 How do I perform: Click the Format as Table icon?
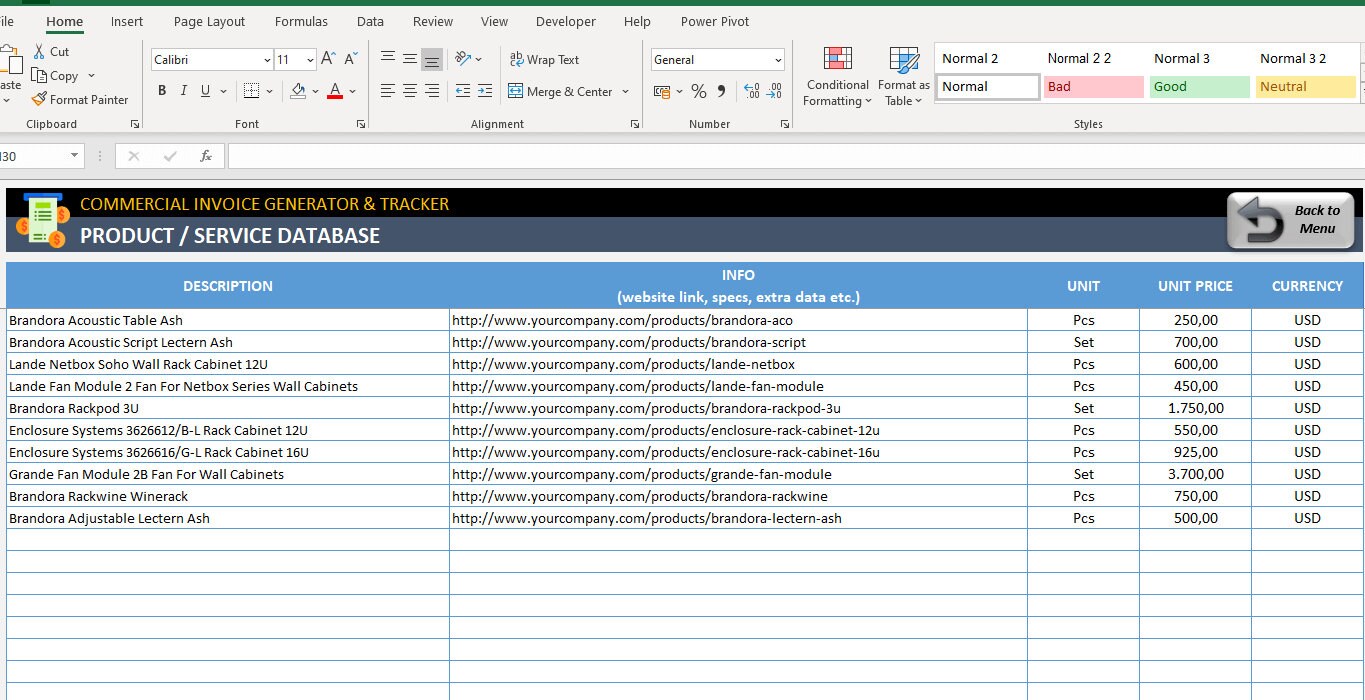tap(903, 75)
